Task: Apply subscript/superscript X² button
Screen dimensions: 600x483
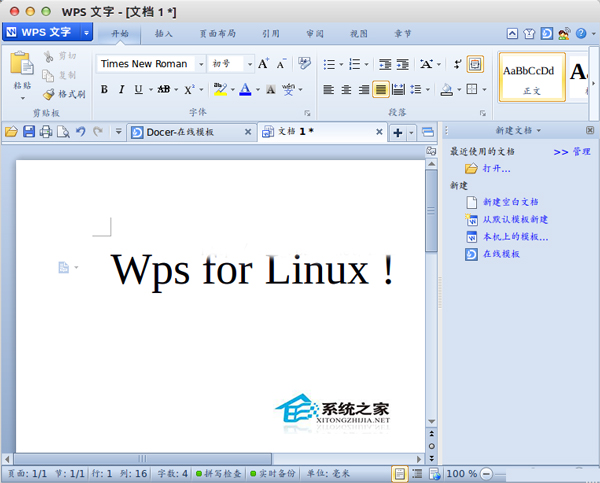Action: coord(189,90)
